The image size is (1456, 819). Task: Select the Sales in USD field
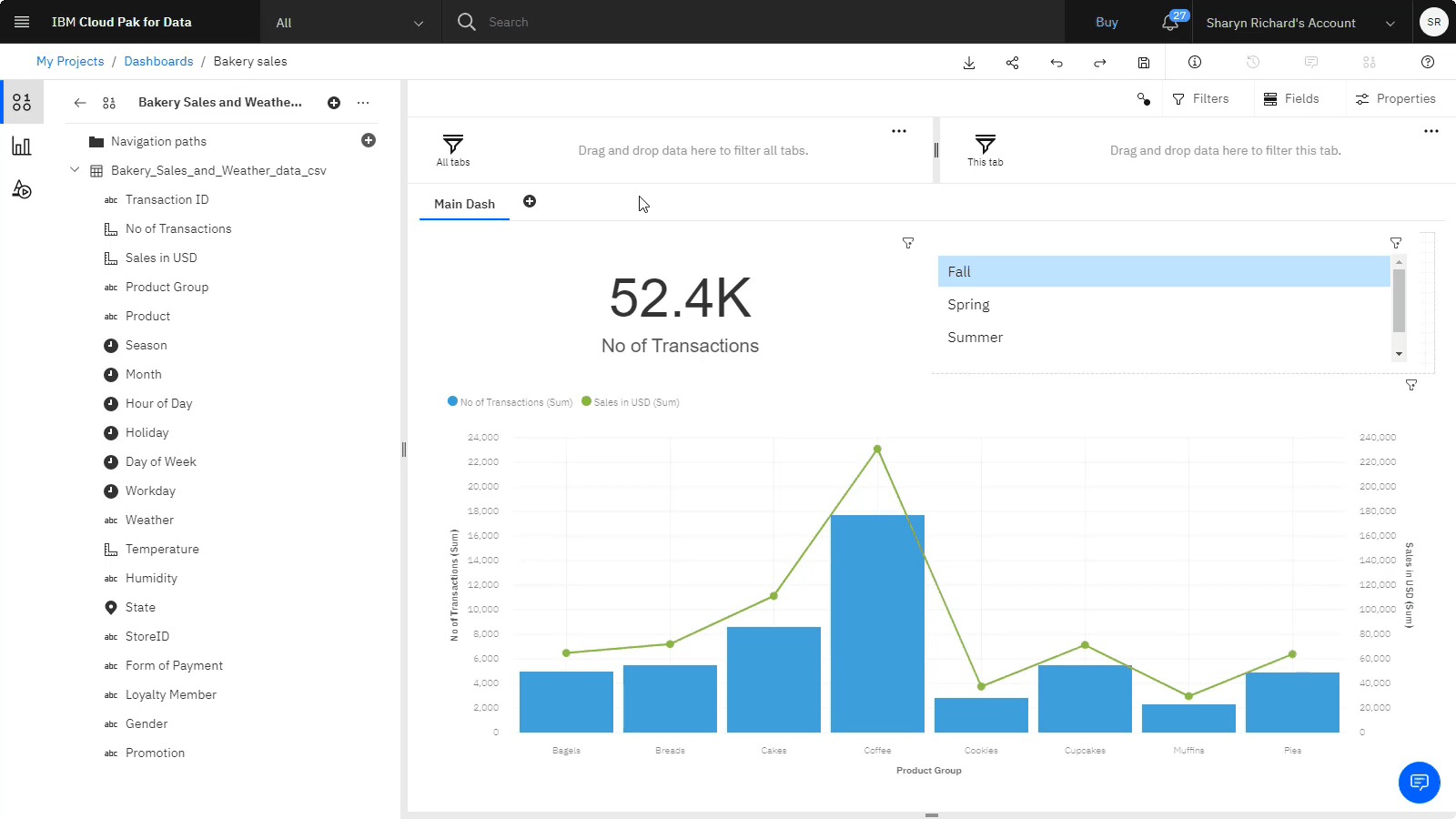[x=161, y=258]
